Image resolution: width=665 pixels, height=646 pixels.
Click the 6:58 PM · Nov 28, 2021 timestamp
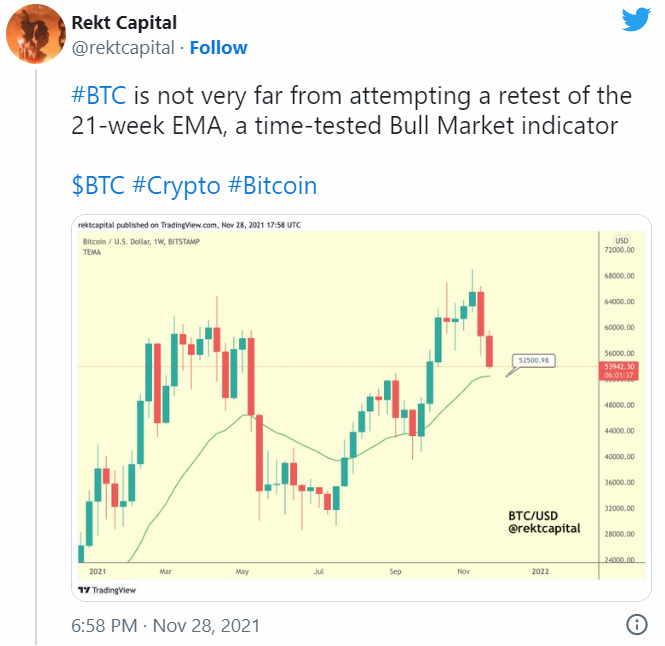(x=165, y=626)
